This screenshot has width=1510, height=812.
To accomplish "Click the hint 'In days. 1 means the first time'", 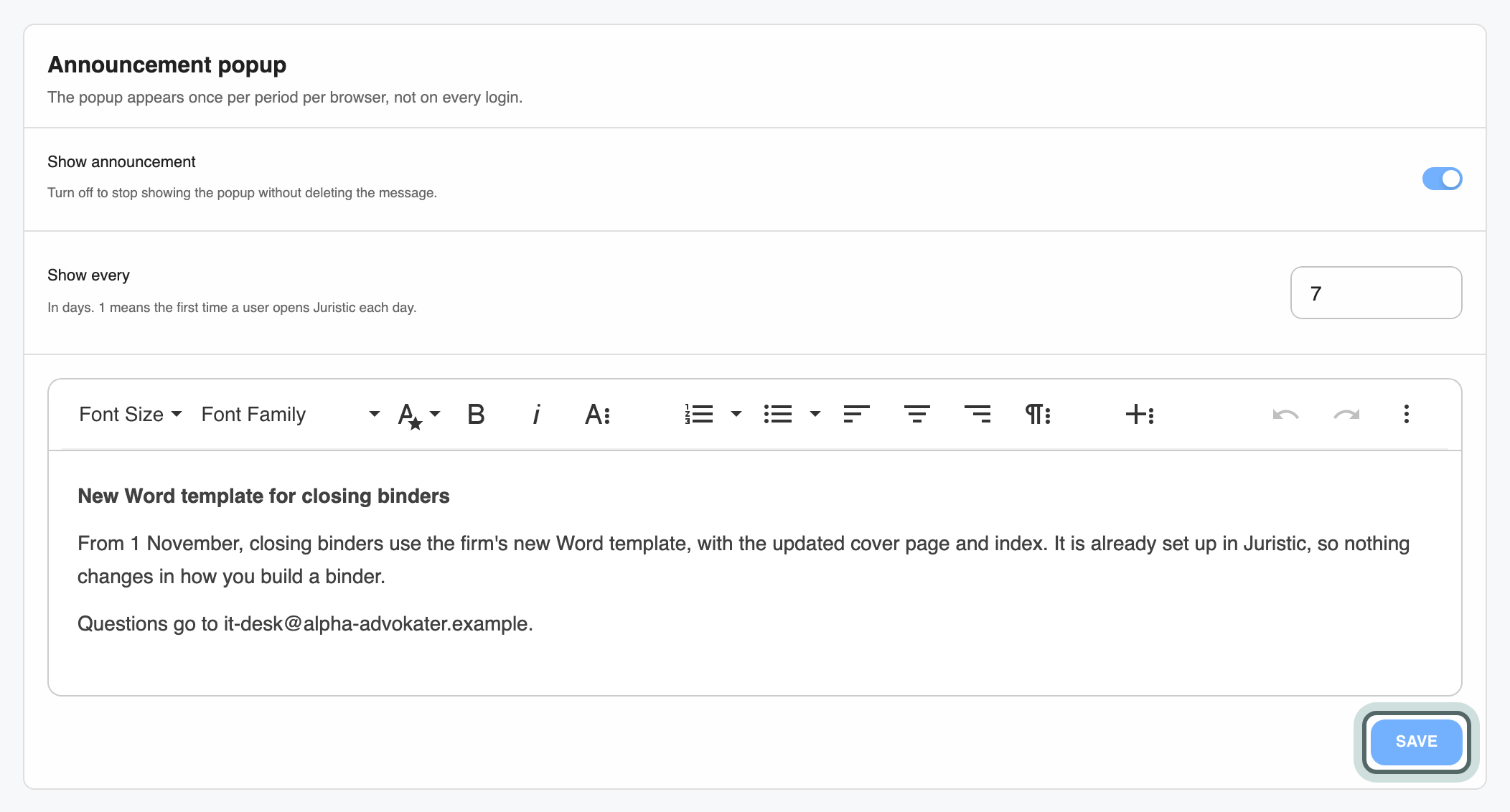I will [232, 307].
